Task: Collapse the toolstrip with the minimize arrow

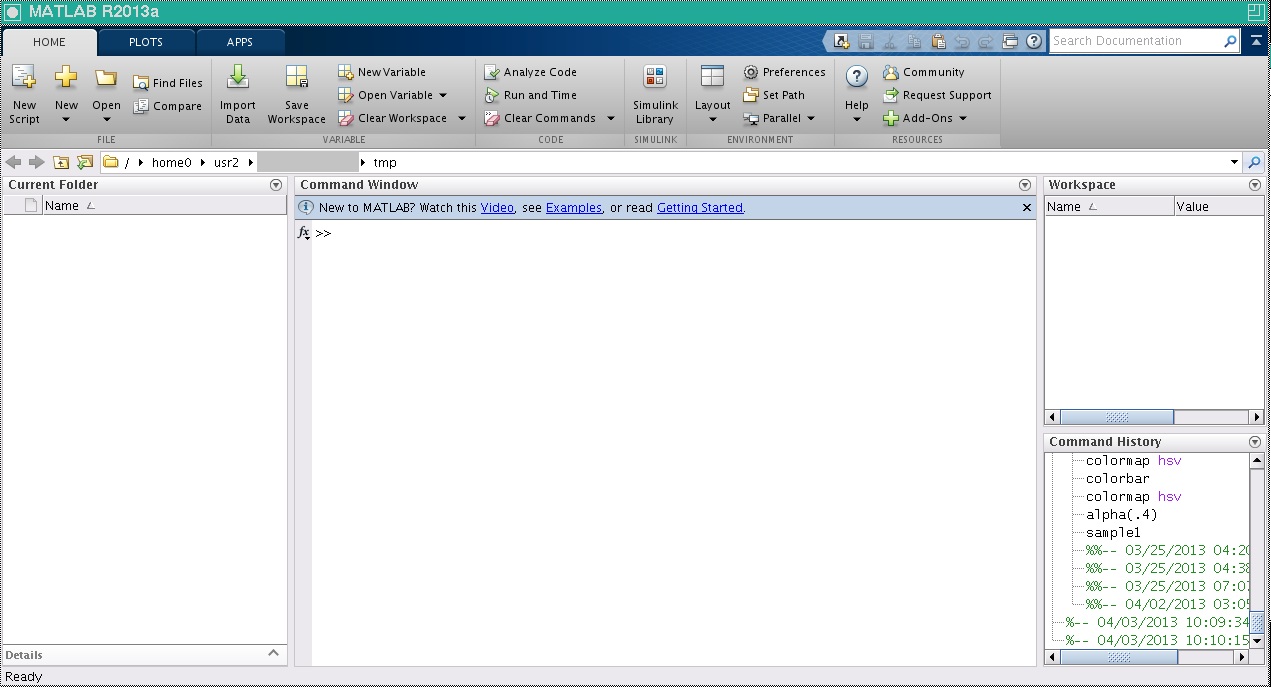Action: point(1256,41)
